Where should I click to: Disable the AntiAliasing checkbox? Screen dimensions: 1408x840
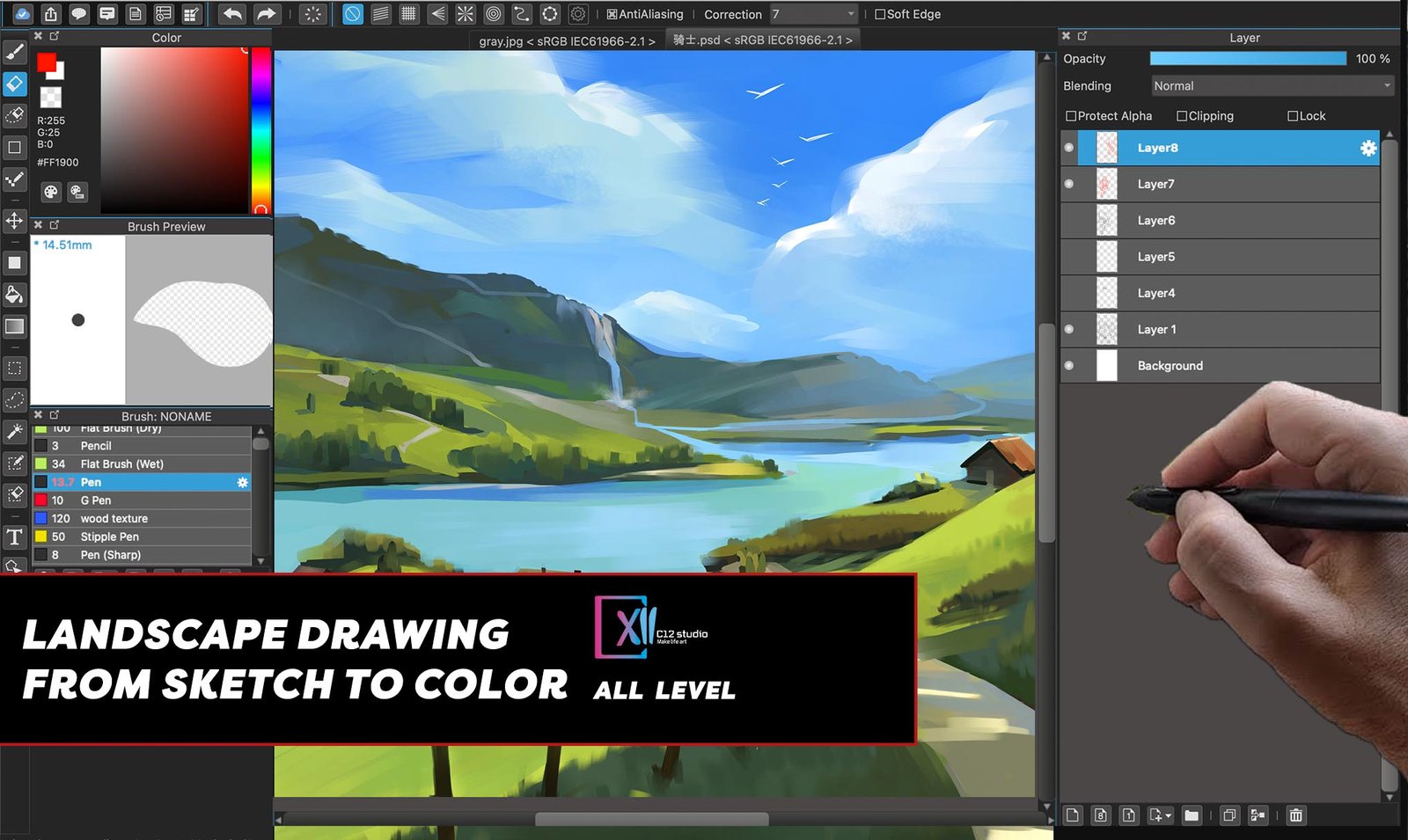(x=612, y=15)
